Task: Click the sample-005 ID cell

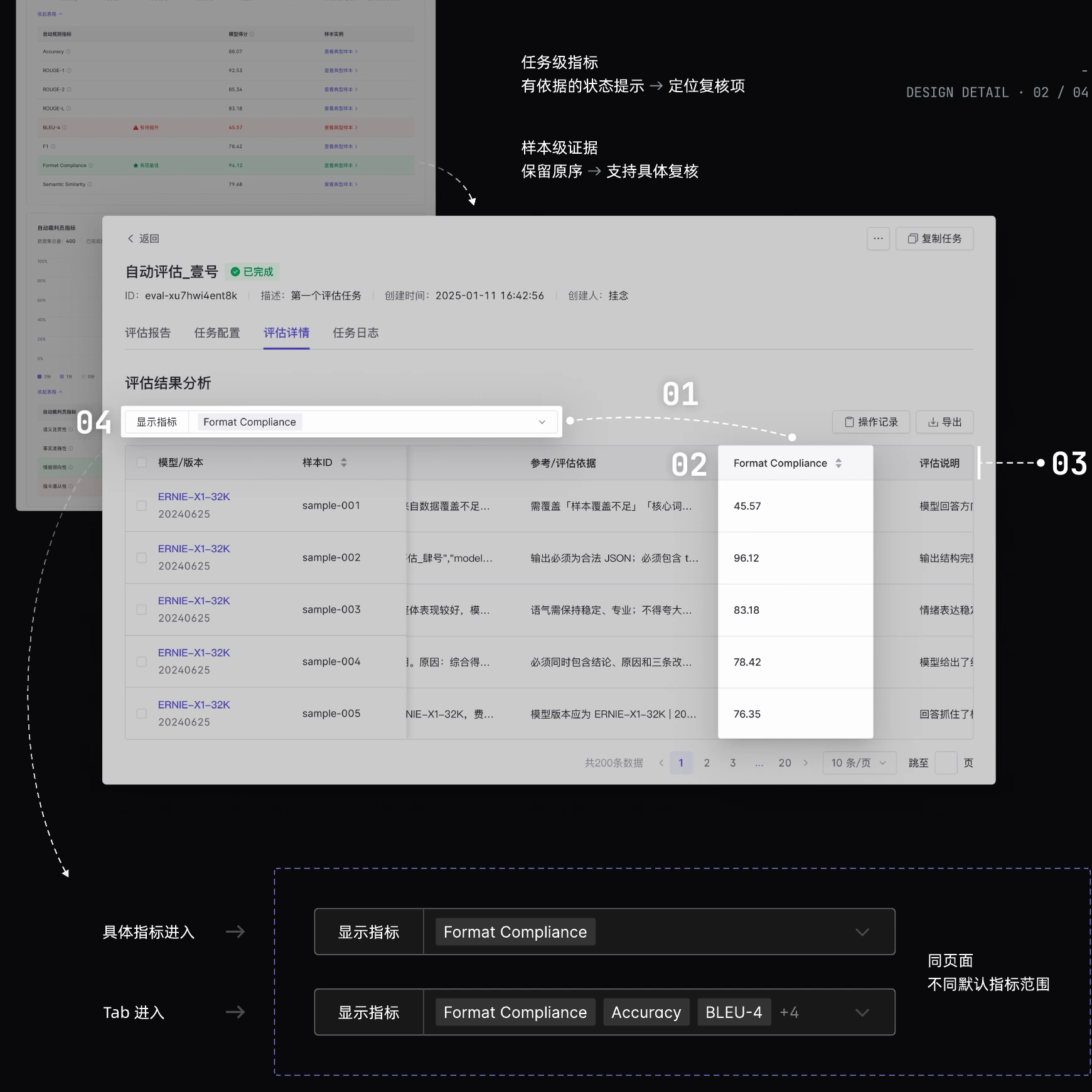Action: 331,714
